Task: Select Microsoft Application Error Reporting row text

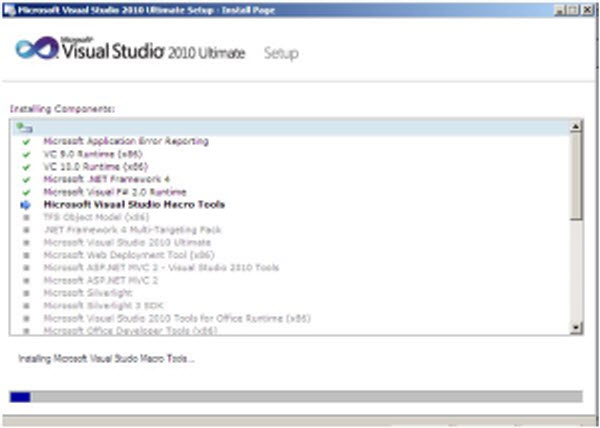Action: click(126, 141)
